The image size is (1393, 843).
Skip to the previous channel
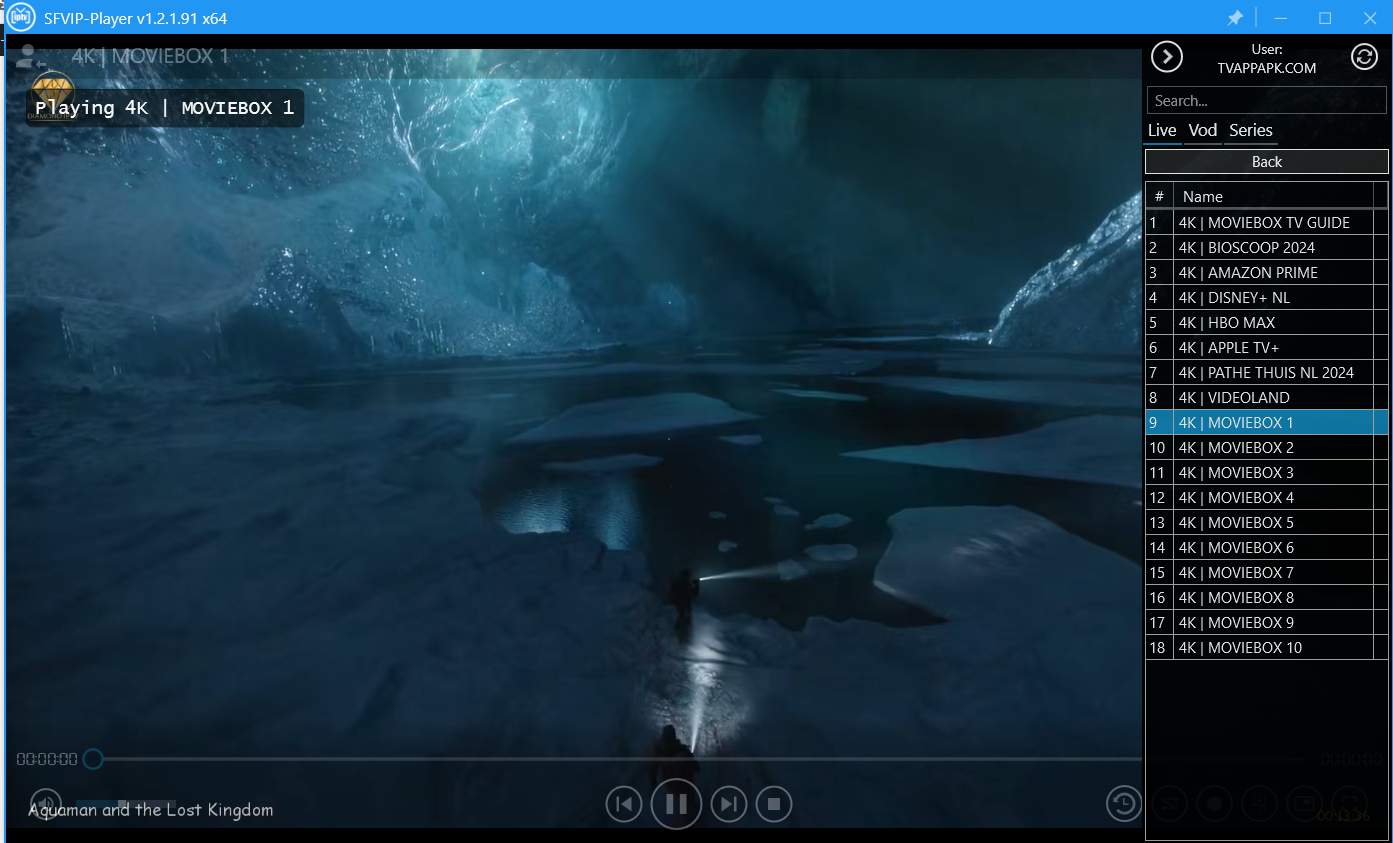[x=624, y=804]
